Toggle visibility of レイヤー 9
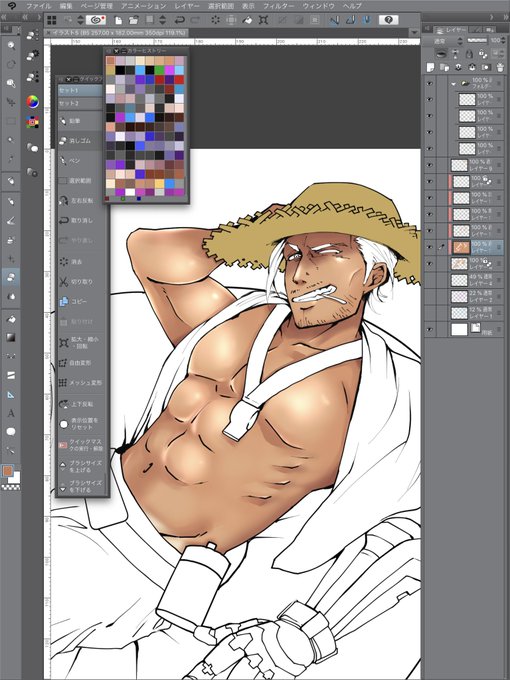510x680 pixels. click(429, 165)
